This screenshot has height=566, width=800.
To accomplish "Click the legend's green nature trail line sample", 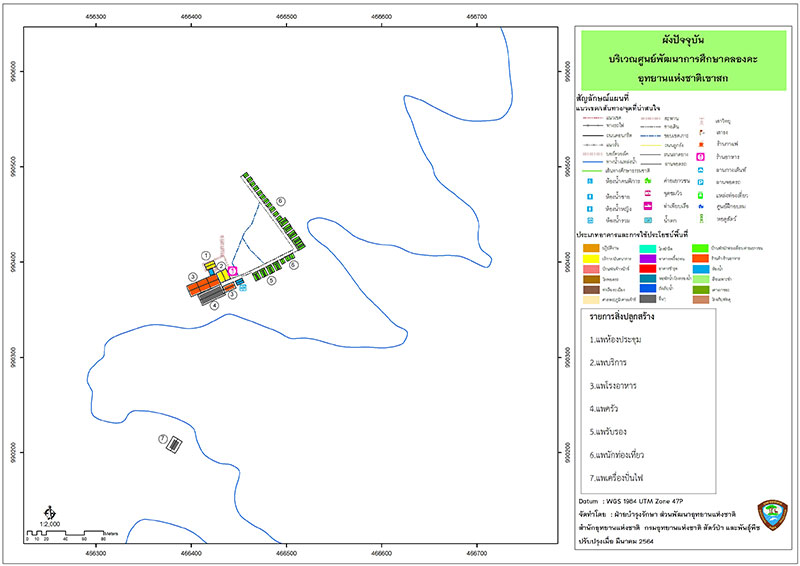I will click(x=592, y=171).
